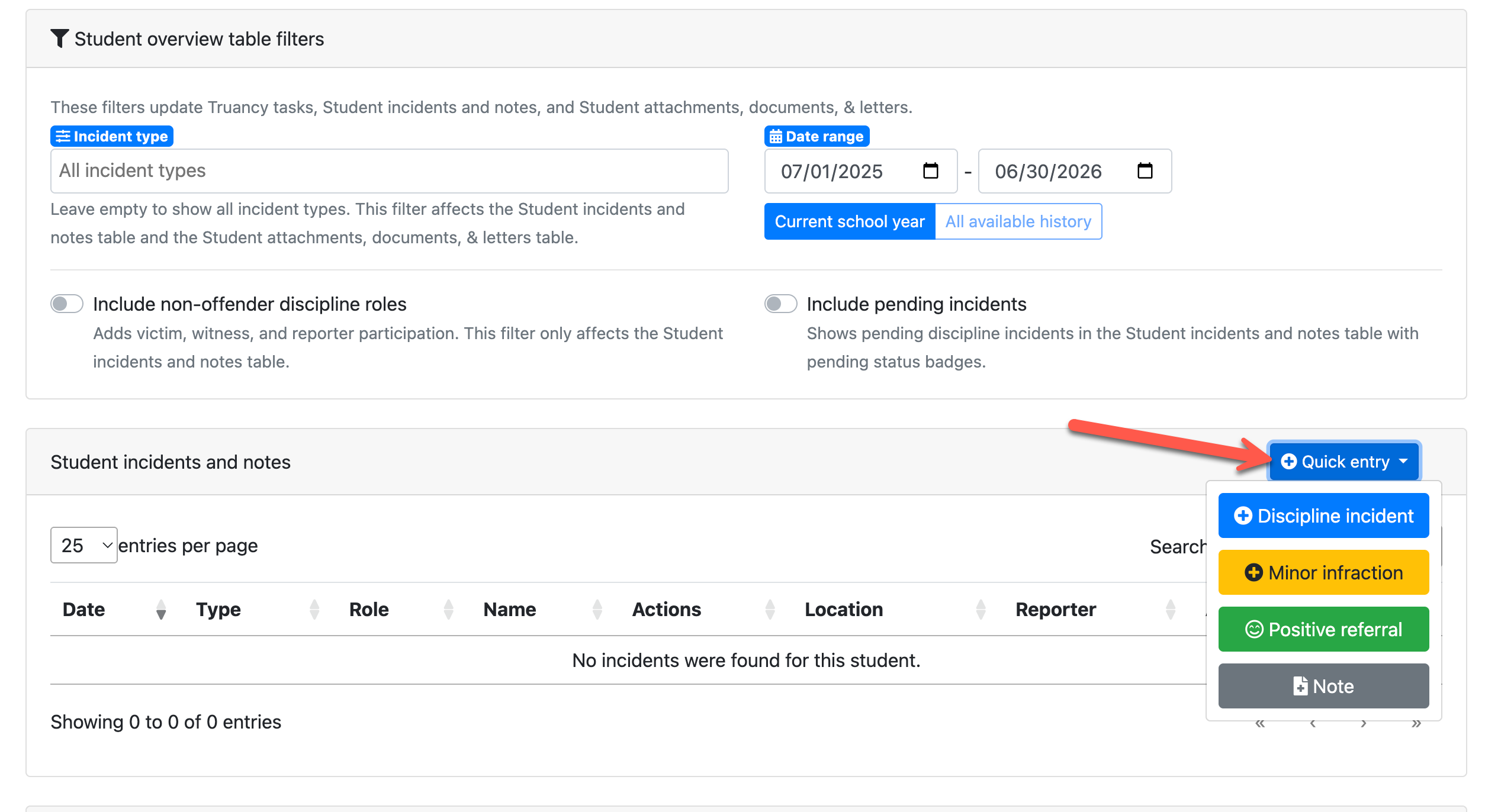Image resolution: width=1485 pixels, height=812 pixels.
Task: Open the start date calendar picker icon
Action: pos(930,171)
